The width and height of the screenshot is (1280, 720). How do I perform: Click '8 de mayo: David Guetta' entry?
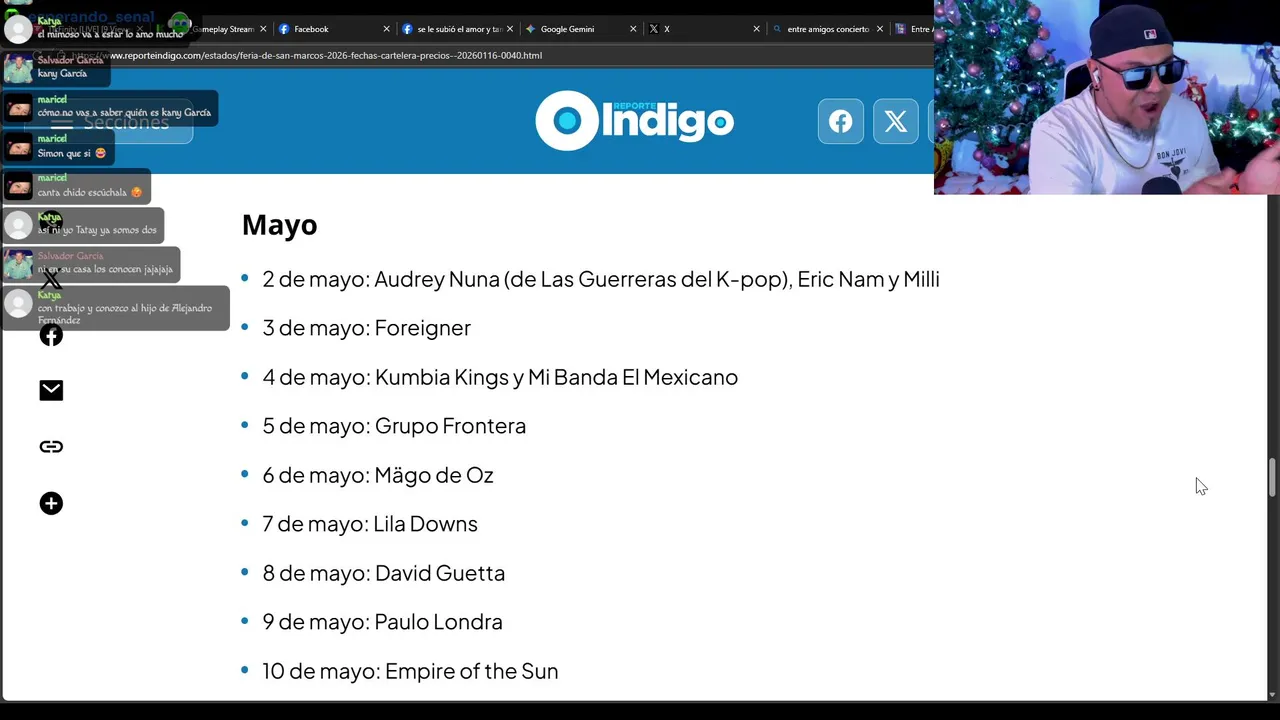coord(383,573)
